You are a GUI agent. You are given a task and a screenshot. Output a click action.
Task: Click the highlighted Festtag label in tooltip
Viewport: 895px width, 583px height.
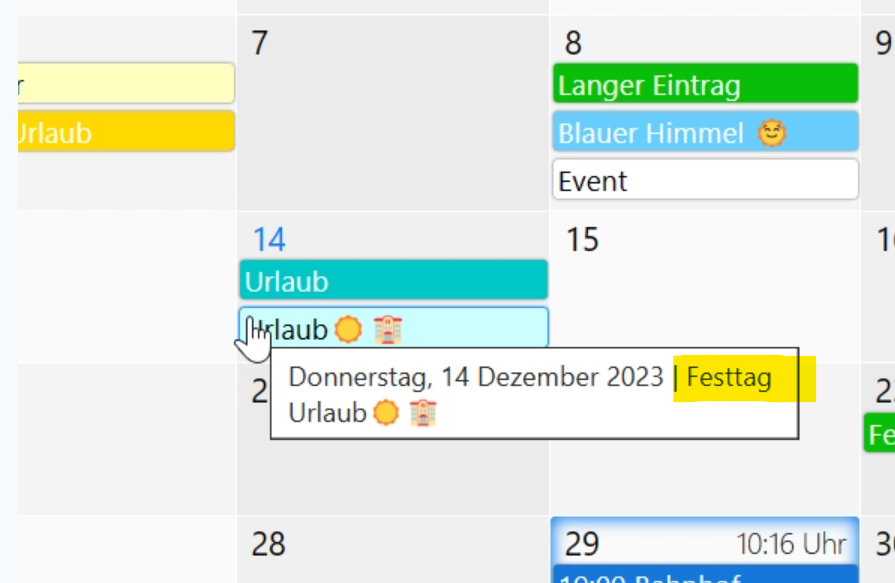click(x=729, y=379)
